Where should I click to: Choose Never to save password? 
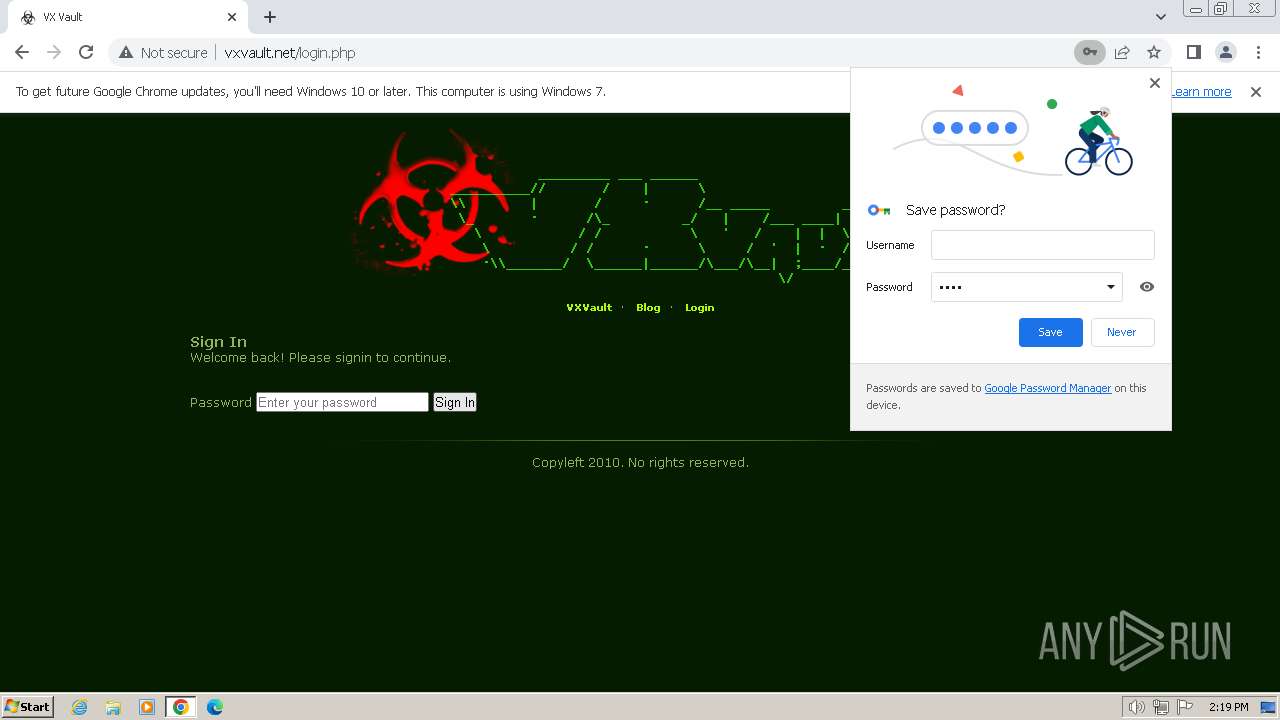tap(1121, 332)
